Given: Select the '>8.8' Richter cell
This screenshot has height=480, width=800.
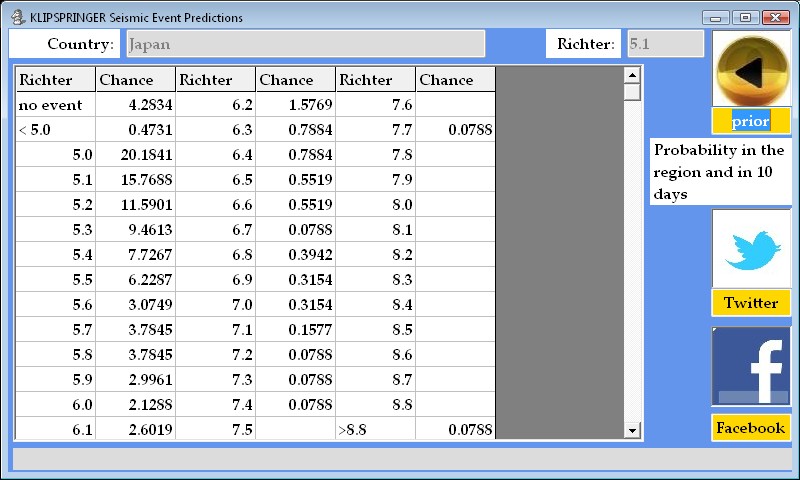Looking at the screenshot, I should pyautogui.click(x=376, y=430).
